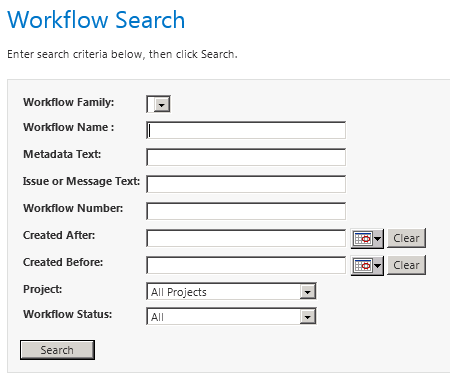This screenshot has height=377, width=450.
Task: Open the Project dropdown showing All Projects
Action: click(x=231, y=292)
